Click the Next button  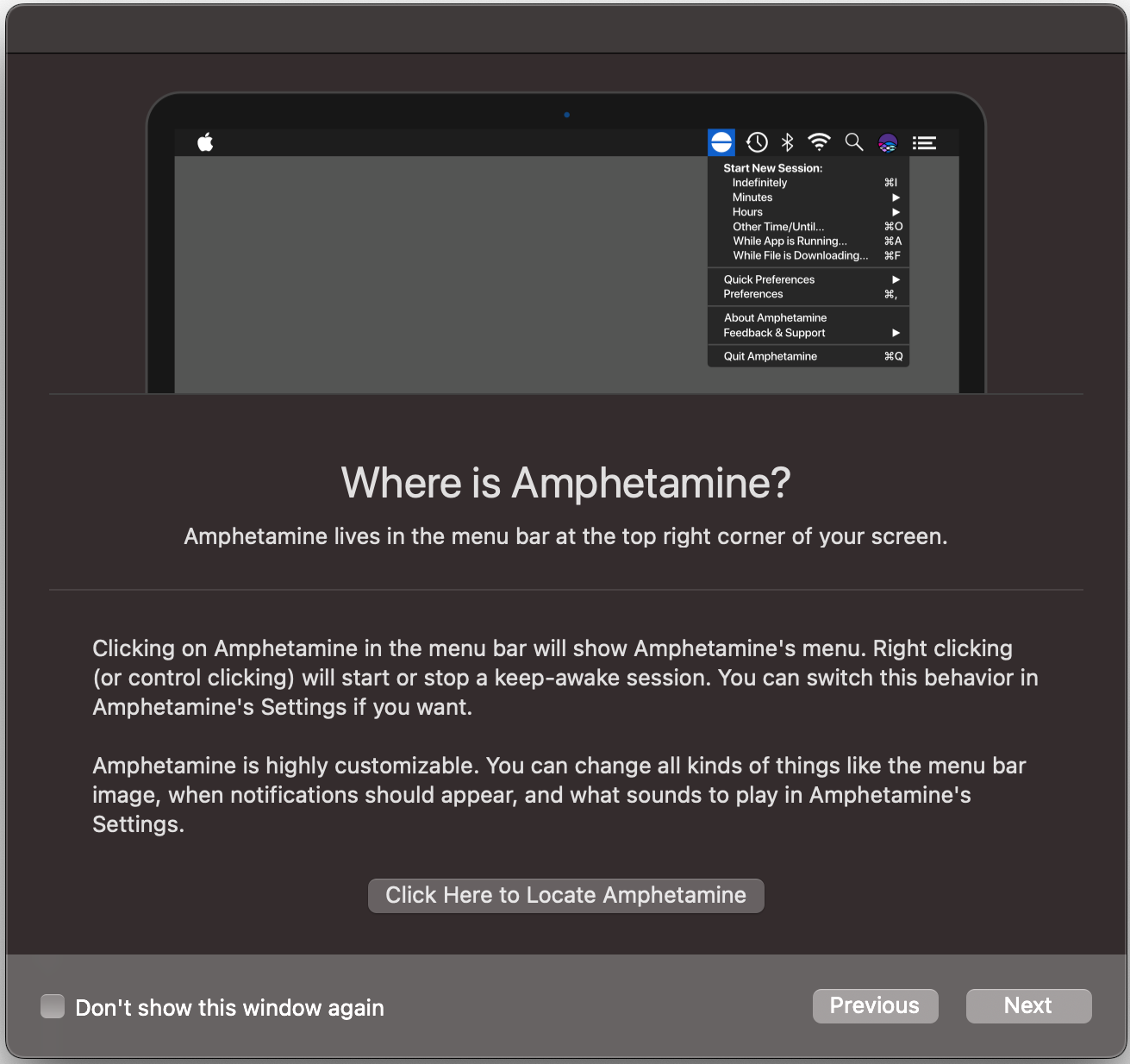tap(1028, 1006)
